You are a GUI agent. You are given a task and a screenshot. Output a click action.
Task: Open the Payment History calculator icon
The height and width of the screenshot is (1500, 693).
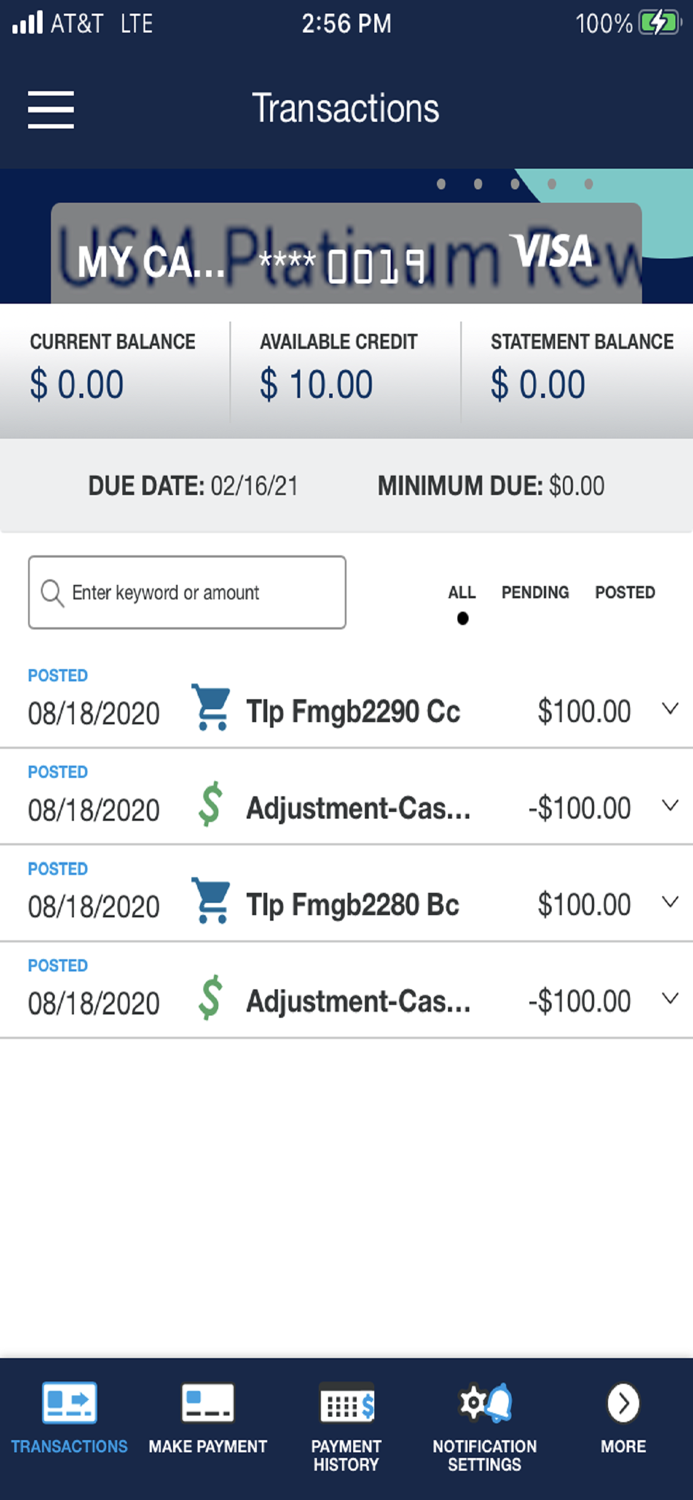coord(346,1403)
